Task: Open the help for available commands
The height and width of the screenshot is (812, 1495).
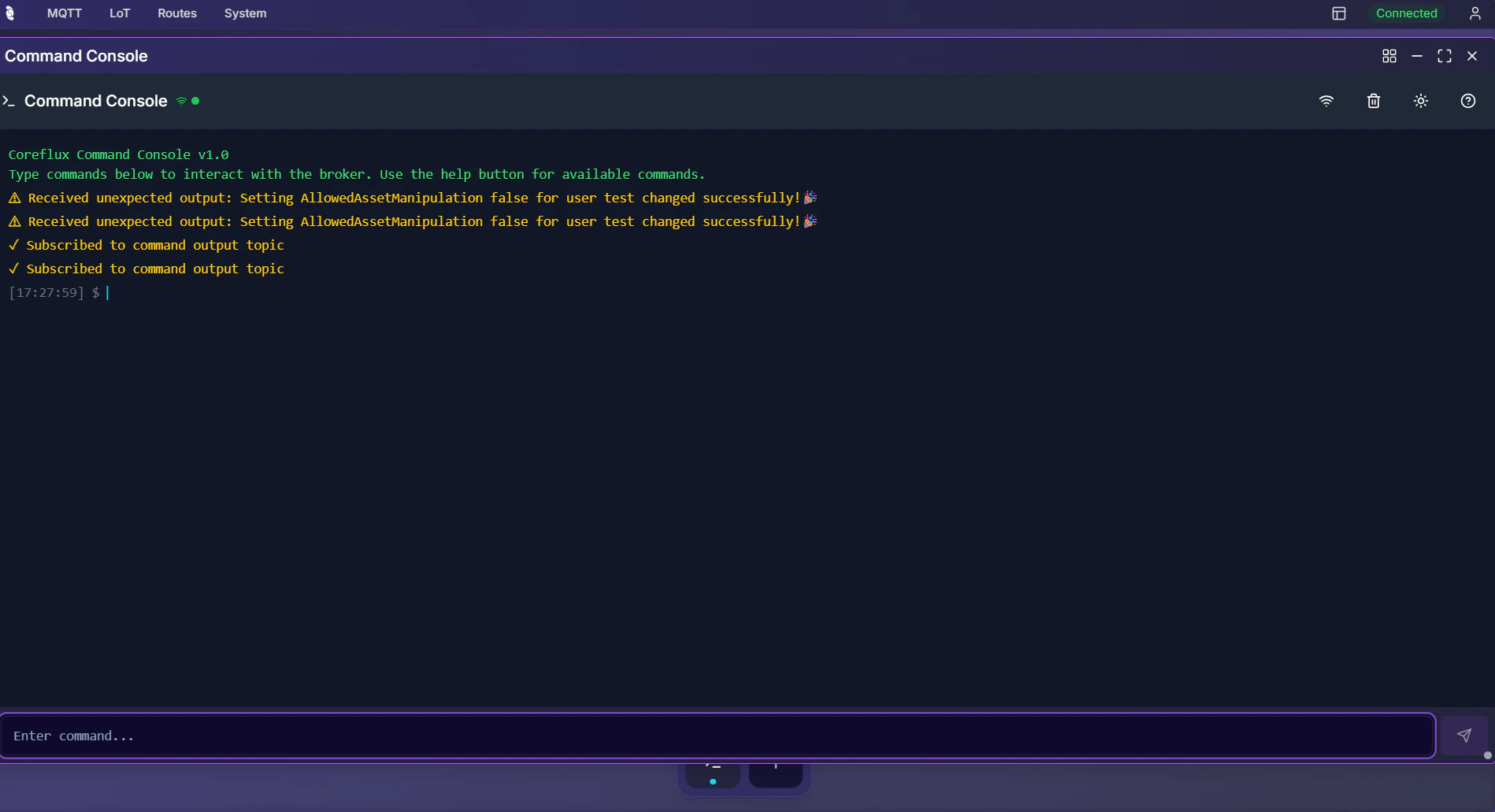Action: [x=1467, y=101]
